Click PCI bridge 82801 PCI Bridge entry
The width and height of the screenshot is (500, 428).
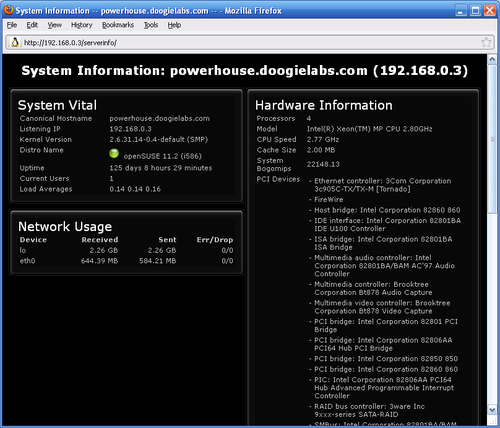tap(386, 326)
